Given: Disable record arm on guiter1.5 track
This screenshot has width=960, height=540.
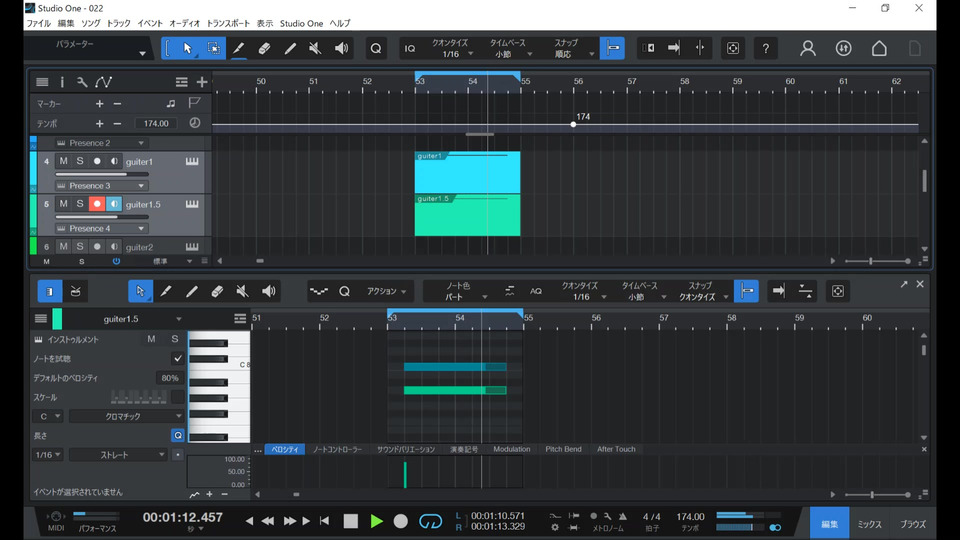Looking at the screenshot, I should click(97, 204).
